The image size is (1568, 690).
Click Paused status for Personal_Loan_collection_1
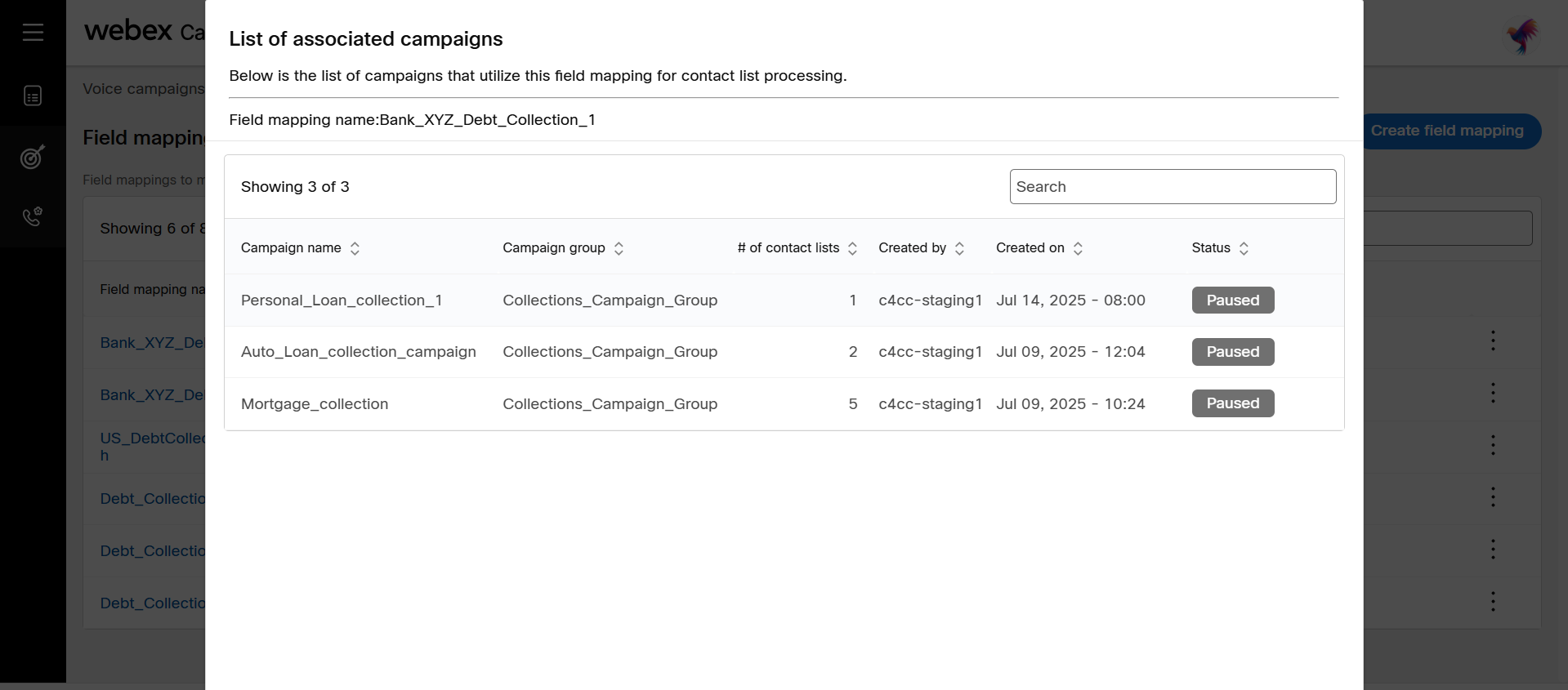[1232, 300]
